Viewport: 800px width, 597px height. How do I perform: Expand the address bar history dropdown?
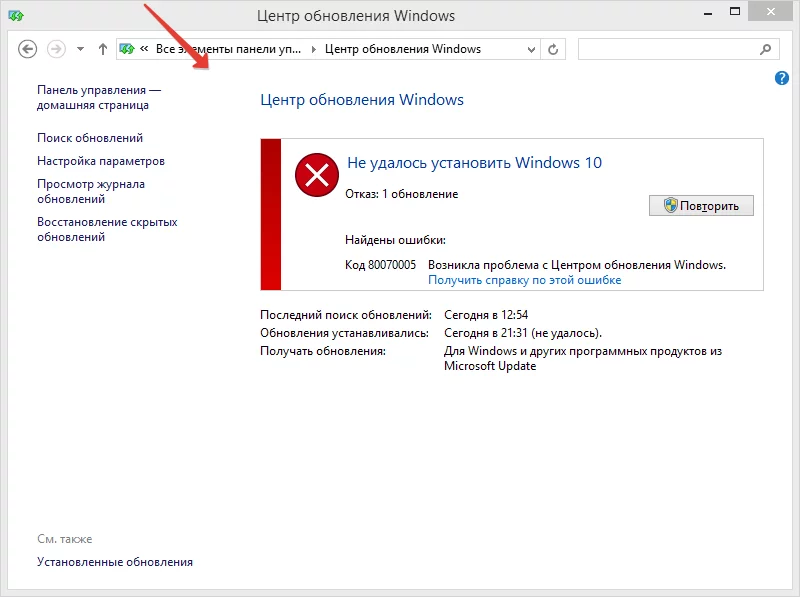click(531, 49)
